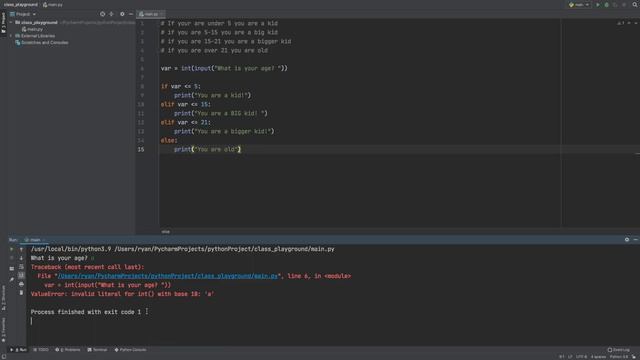Click line number 15 in gutter
640x360 pixels.
pyautogui.click(x=141, y=149)
